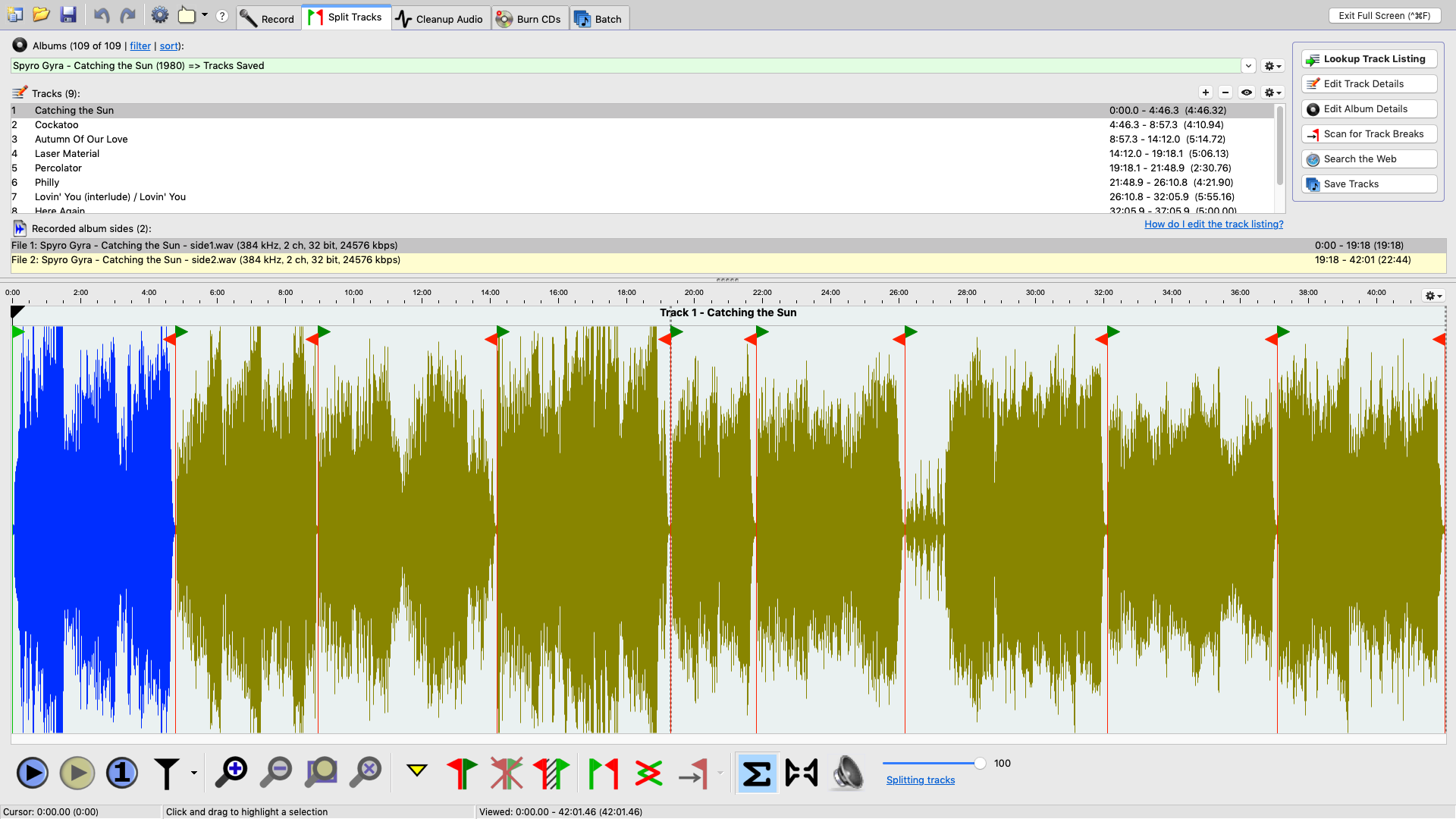Screen dimensions: 1456x819
Task: Select the Split Tracks tab
Action: (346, 17)
